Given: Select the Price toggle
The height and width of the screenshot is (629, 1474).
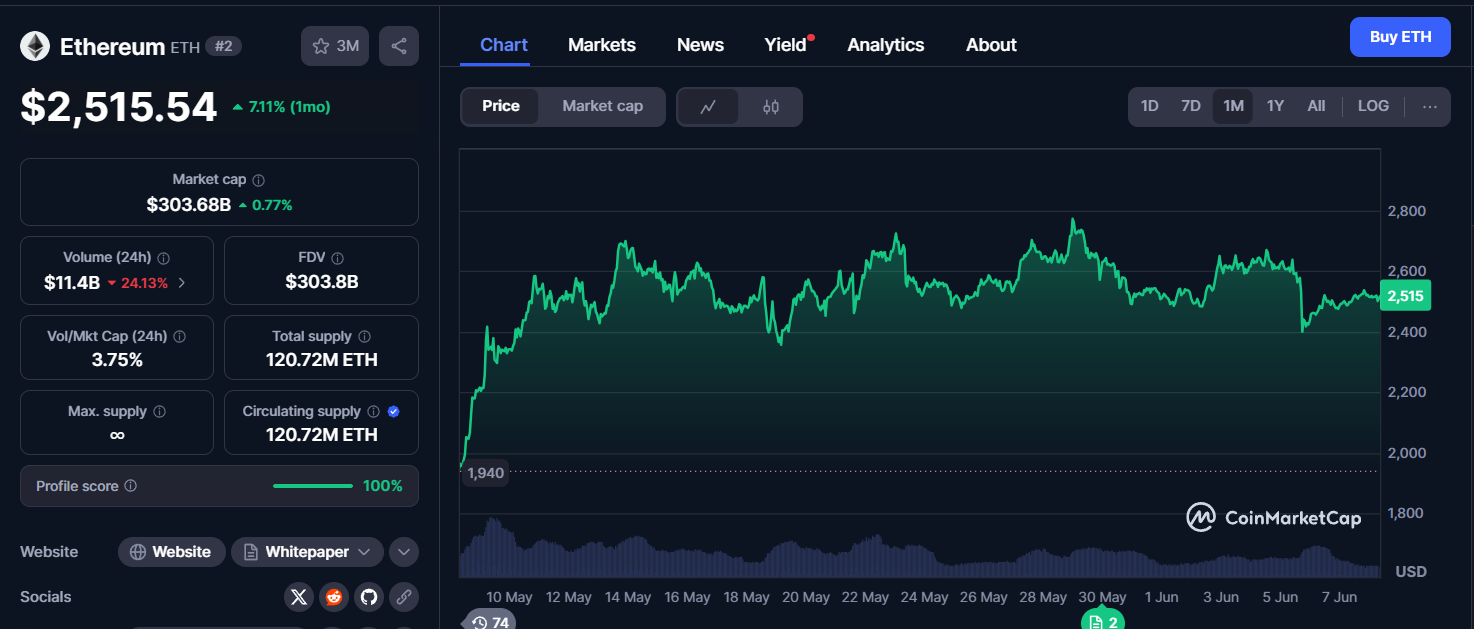Looking at the screenshot, I should tap(501, 106).
